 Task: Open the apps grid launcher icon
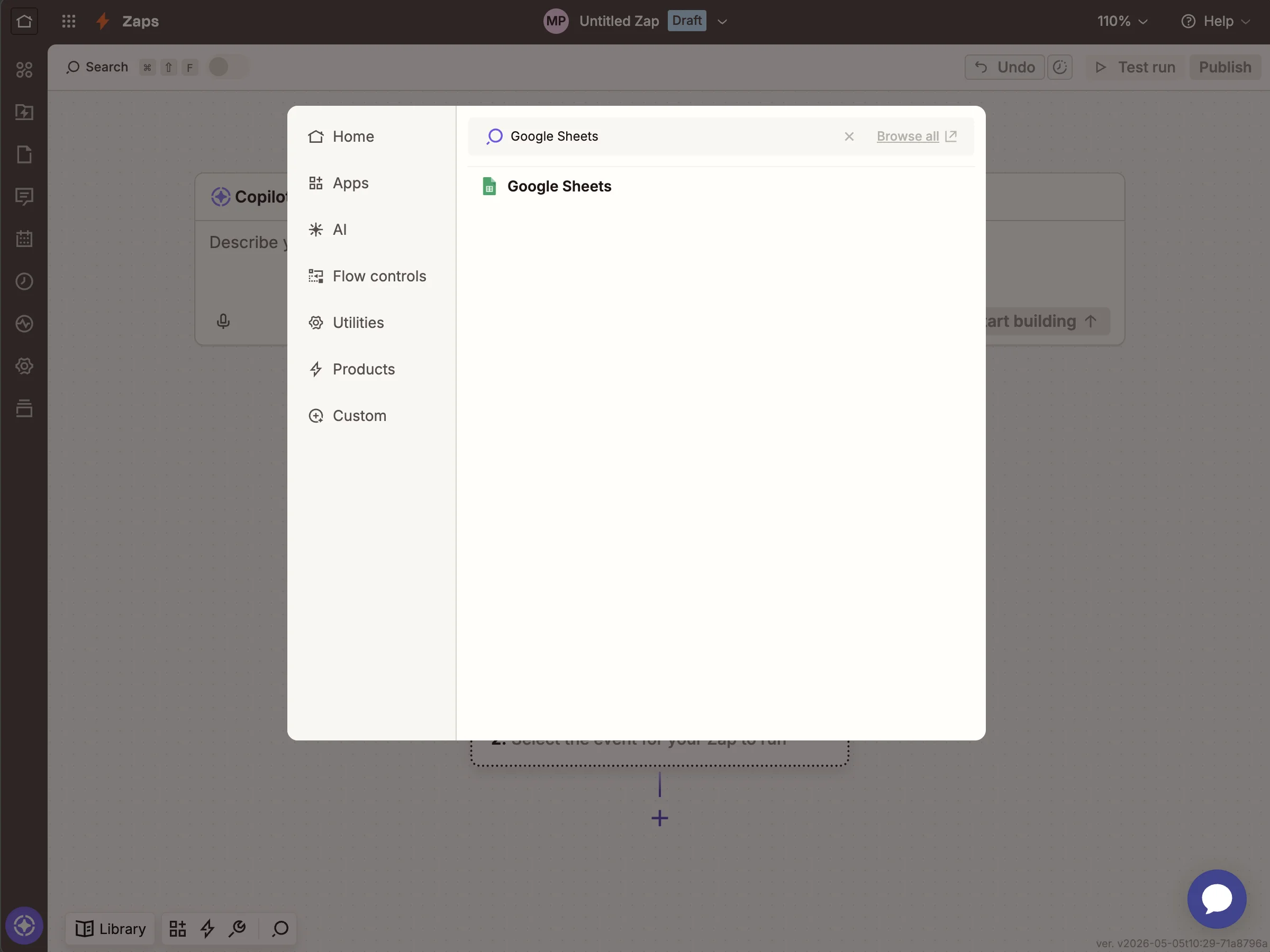[x=68, y=21]
